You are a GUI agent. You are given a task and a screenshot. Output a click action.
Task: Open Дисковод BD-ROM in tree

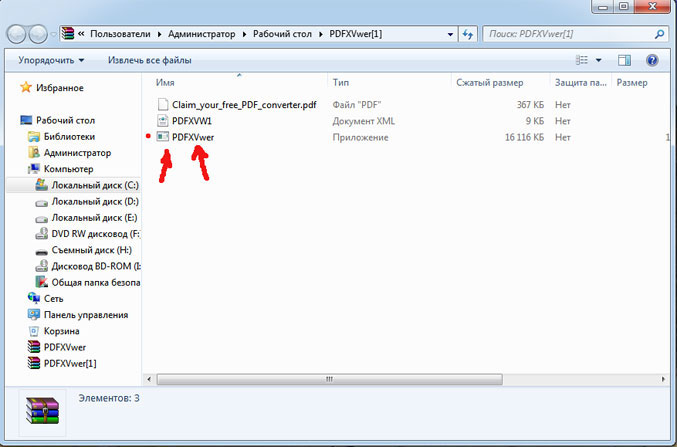point(96,266)
